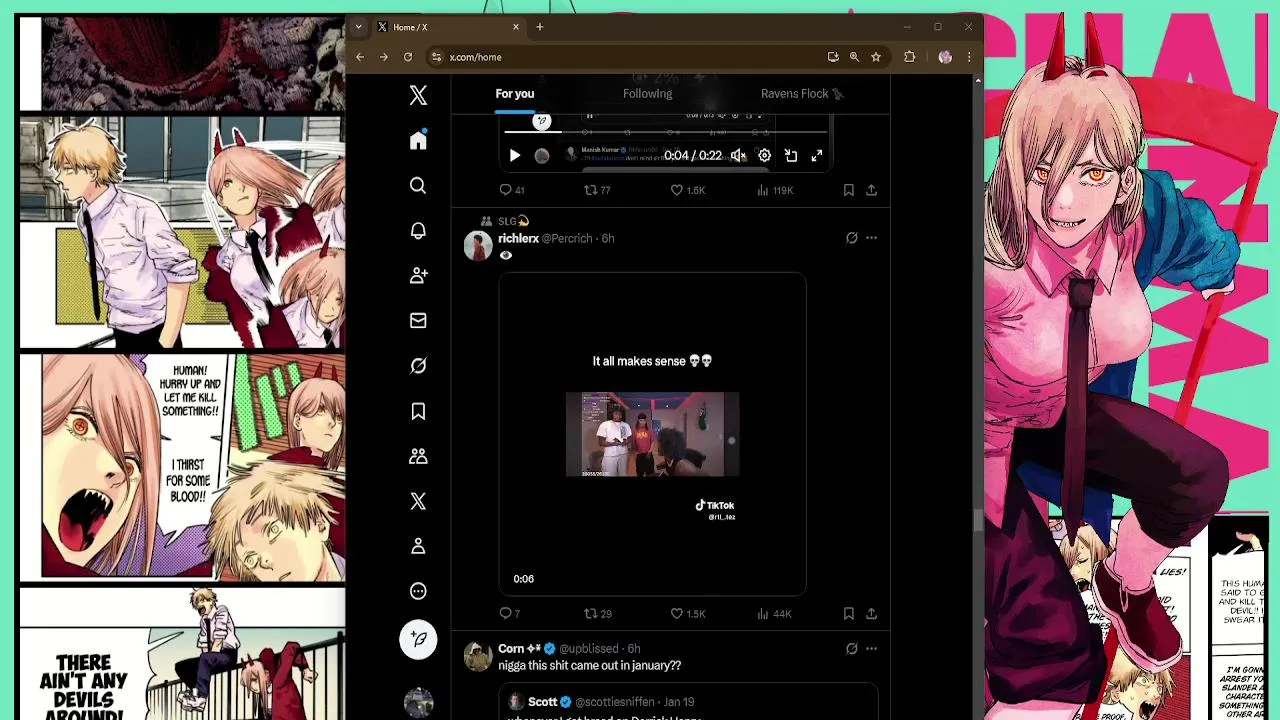
Task: Select the Home / X browser tab
Action: tap(448, 27)
